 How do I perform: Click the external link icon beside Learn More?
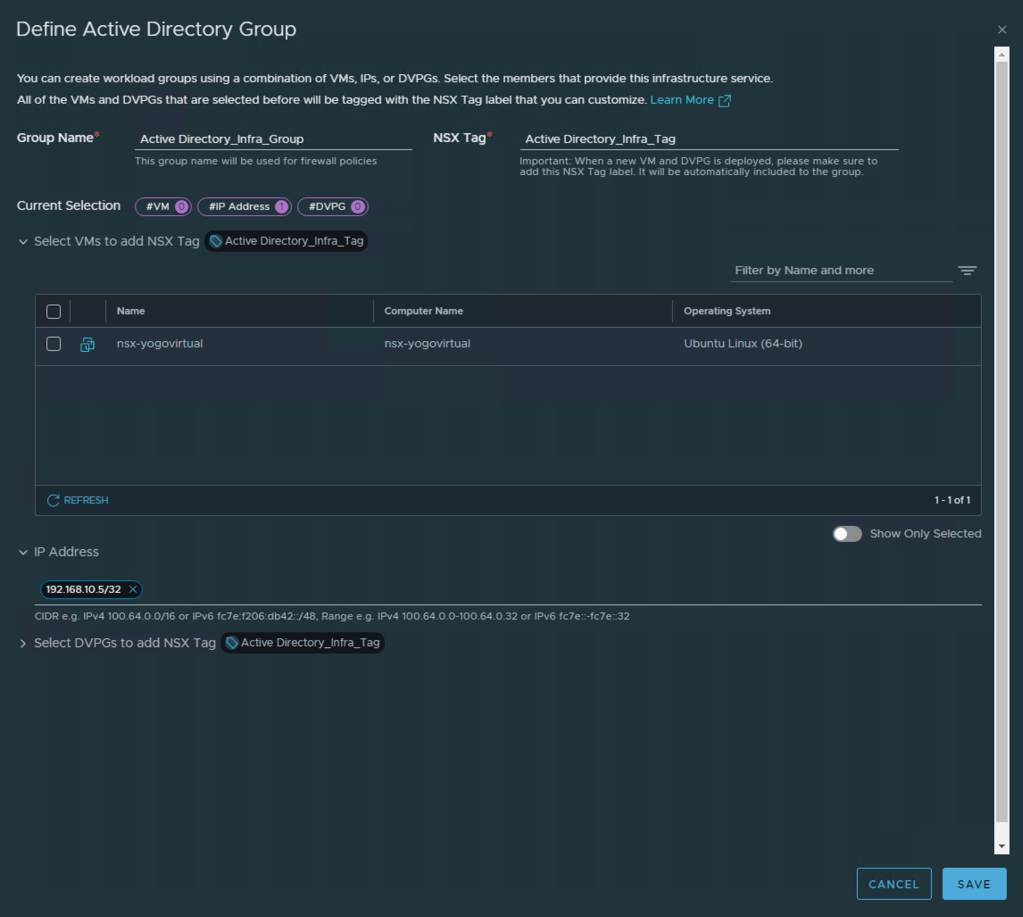click(725, 101)
